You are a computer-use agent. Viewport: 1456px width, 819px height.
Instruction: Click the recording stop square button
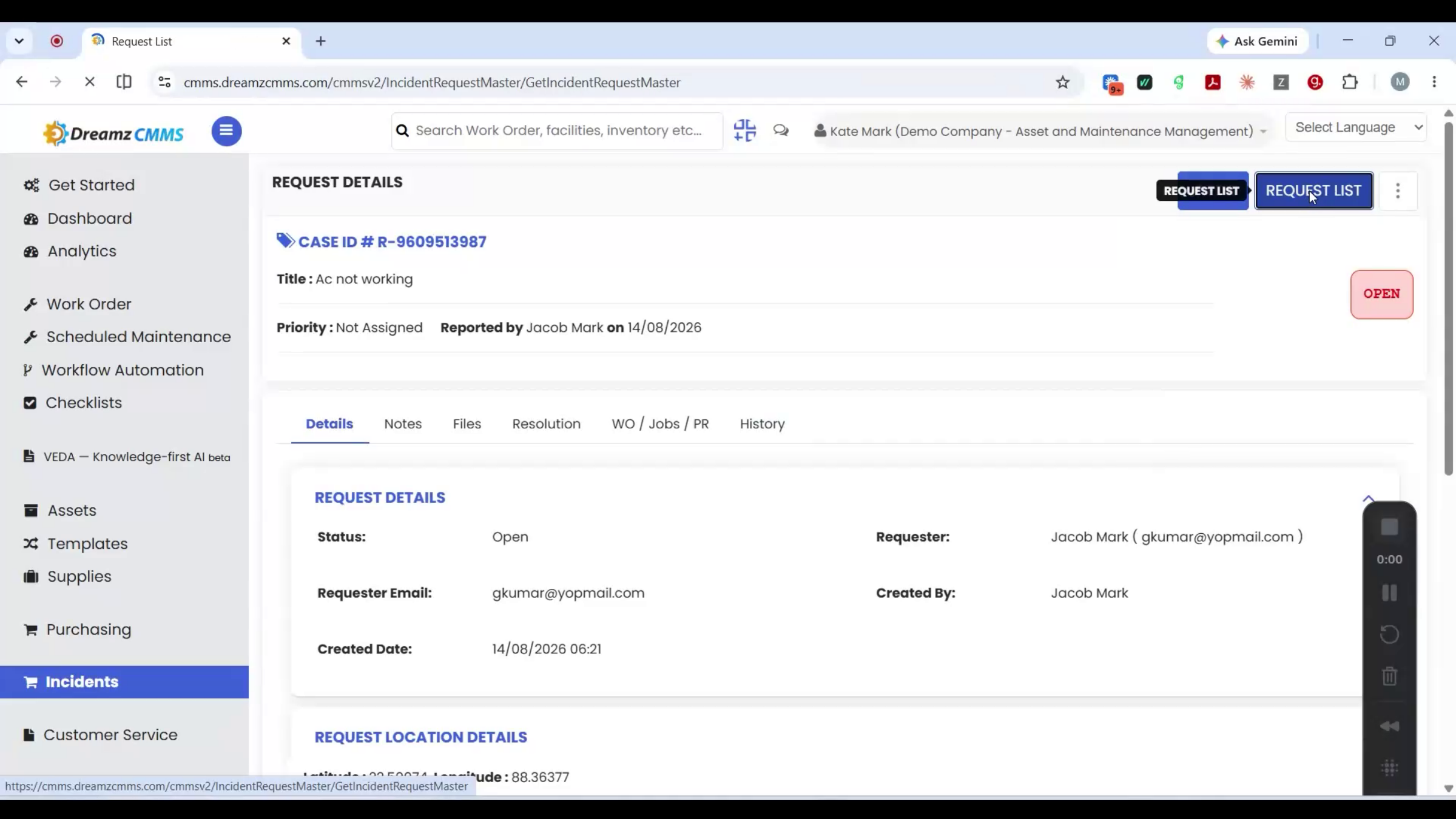1389,527
